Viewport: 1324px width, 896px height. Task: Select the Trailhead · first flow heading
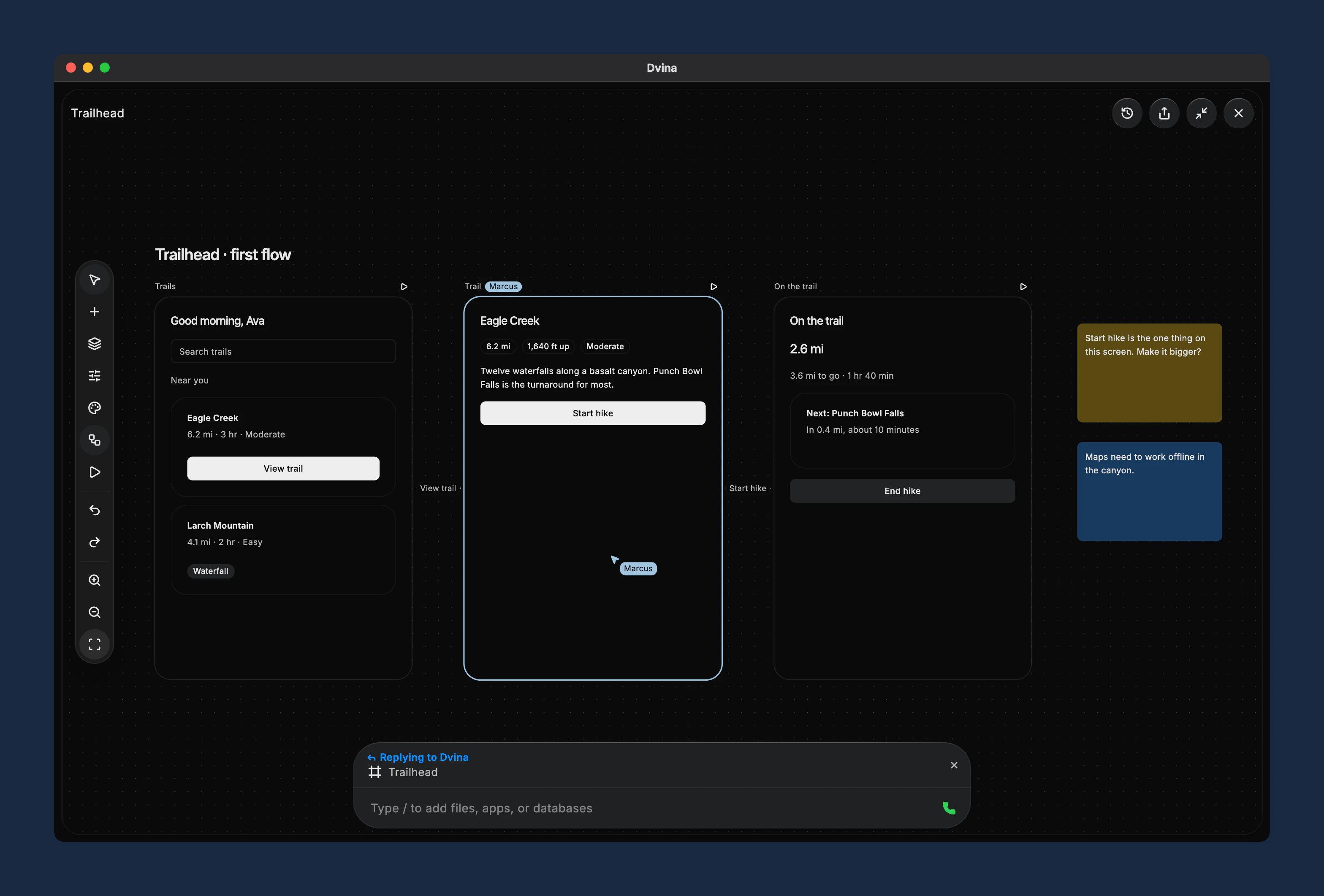pyautogui.click(x=223, y=255)
